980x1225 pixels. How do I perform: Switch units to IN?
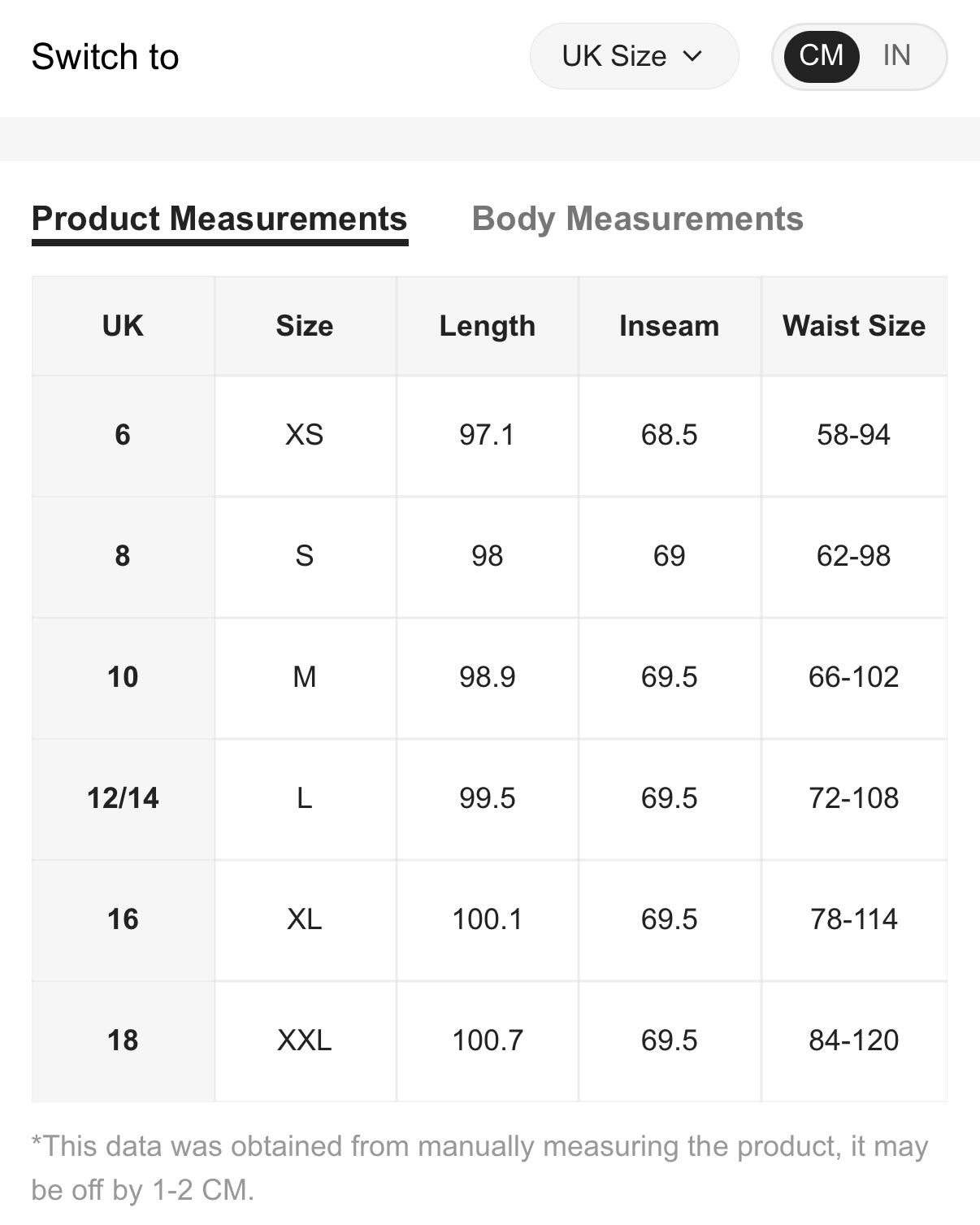(896, 56)
